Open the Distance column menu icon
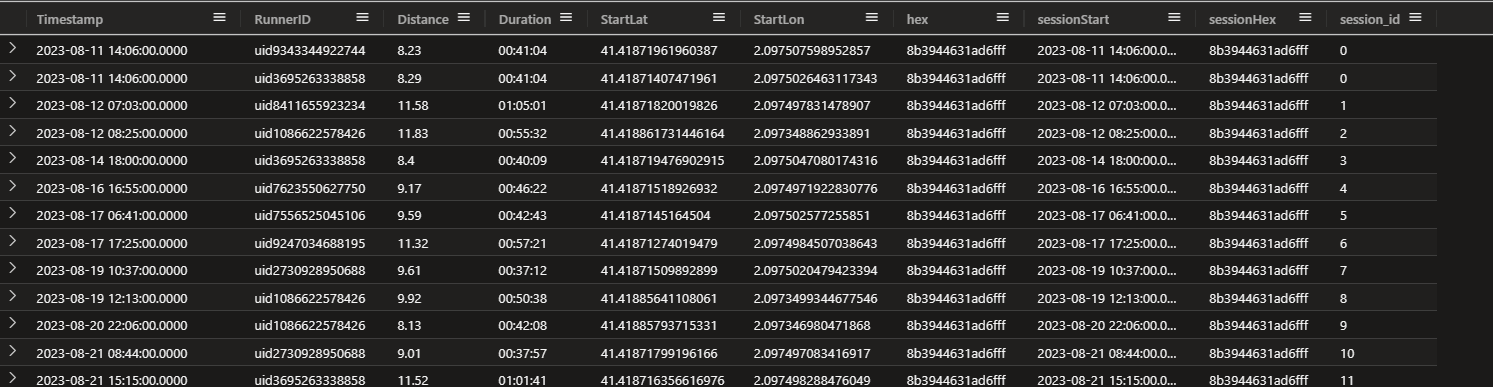This screenshot has height=387, width=1493. (464, 18)
